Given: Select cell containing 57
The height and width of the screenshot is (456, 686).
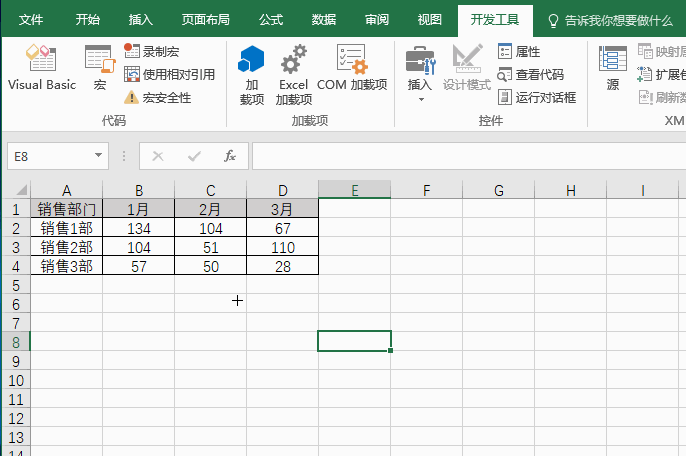Looking at the screenshot, I should (x=139, y=266).
